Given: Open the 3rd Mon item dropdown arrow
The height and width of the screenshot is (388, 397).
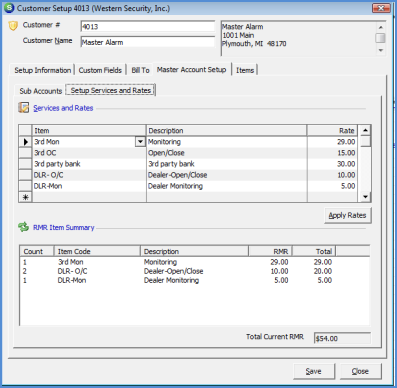Looking at the screenshot, I should coord(140,142).
